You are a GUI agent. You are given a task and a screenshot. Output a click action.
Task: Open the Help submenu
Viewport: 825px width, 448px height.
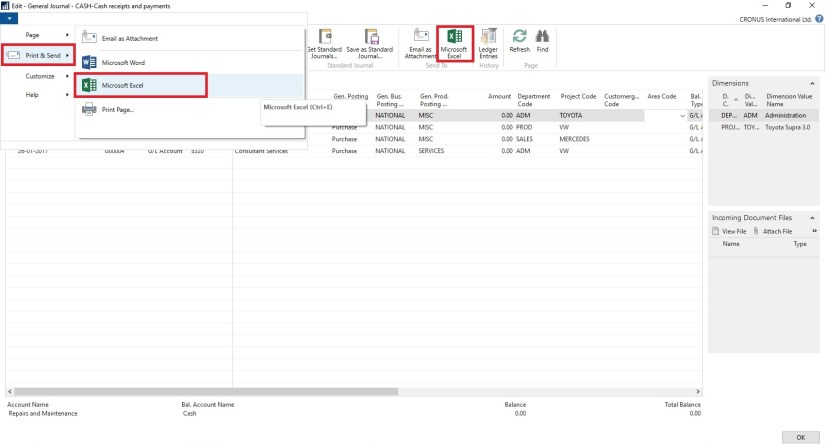36,94
